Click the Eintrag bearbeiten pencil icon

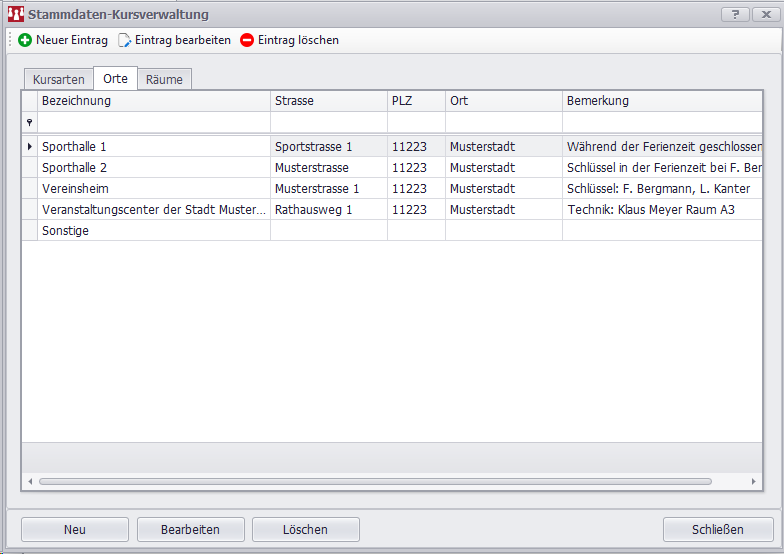[x=125, y=40]
